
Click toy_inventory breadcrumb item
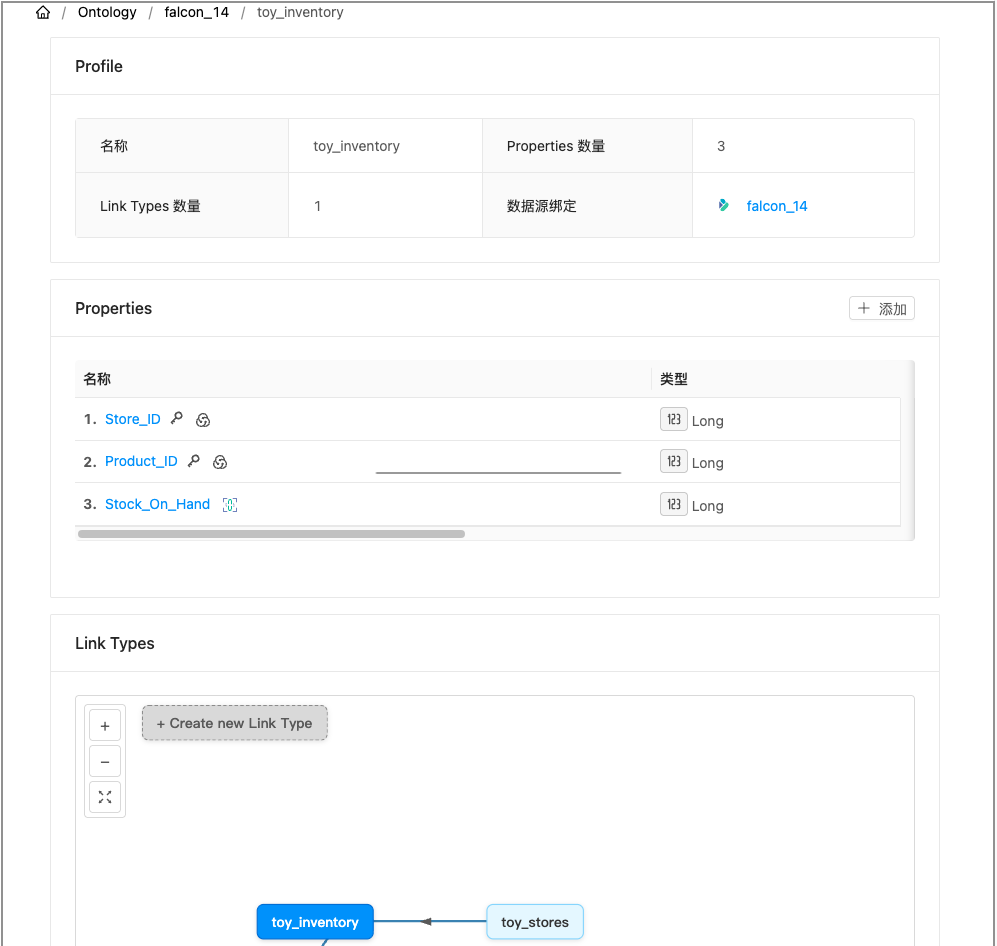(x=300, y=12)
